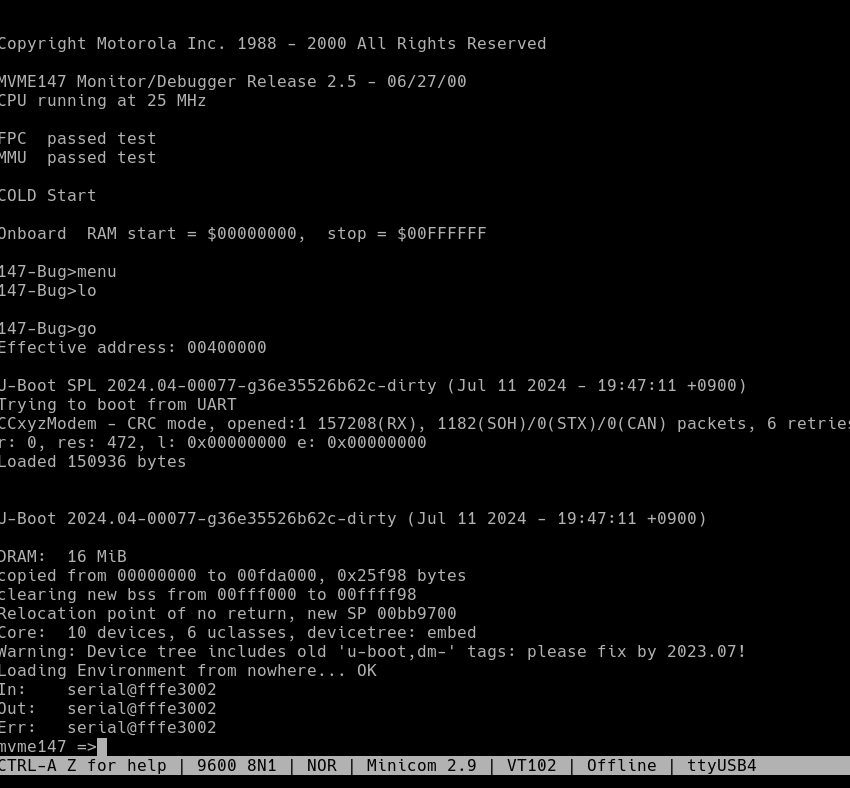Click 'Loaded 150936 bytes' line
850x788 pixels.
(x=93, y=462)
